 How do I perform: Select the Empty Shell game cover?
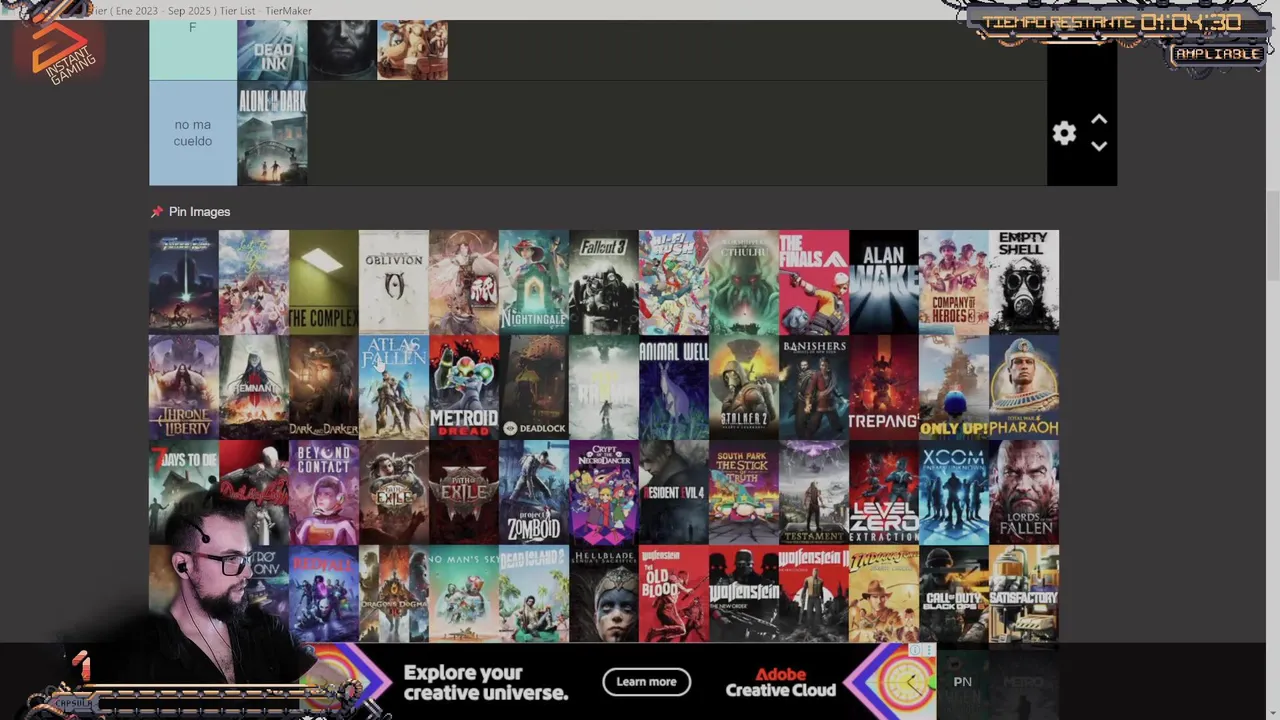1024,282
